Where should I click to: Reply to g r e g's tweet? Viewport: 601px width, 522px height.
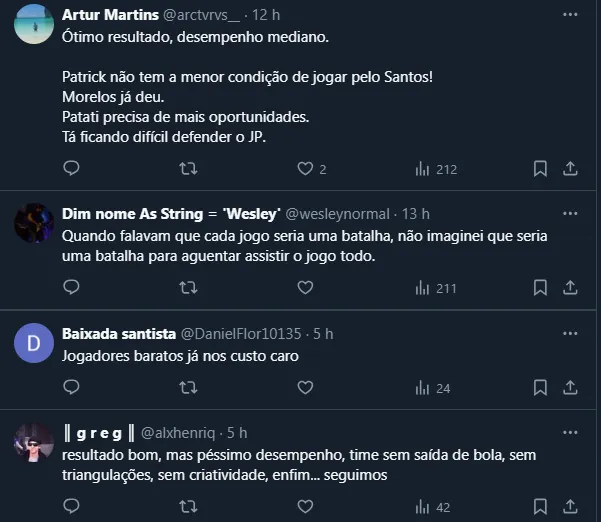71,507
